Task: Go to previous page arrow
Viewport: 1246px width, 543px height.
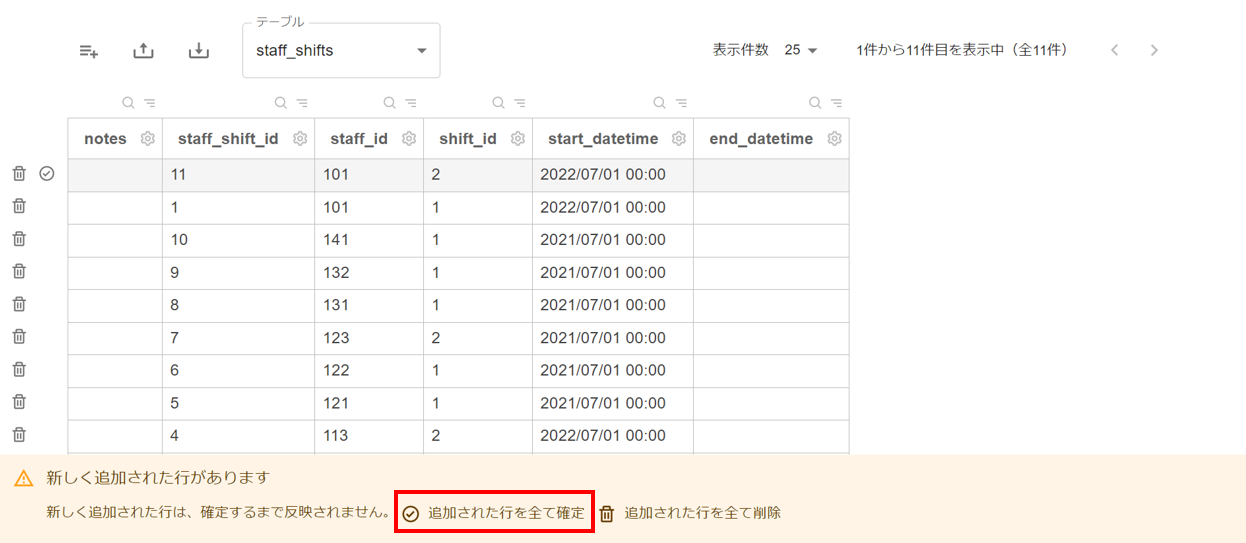Action: (1115, 50)
